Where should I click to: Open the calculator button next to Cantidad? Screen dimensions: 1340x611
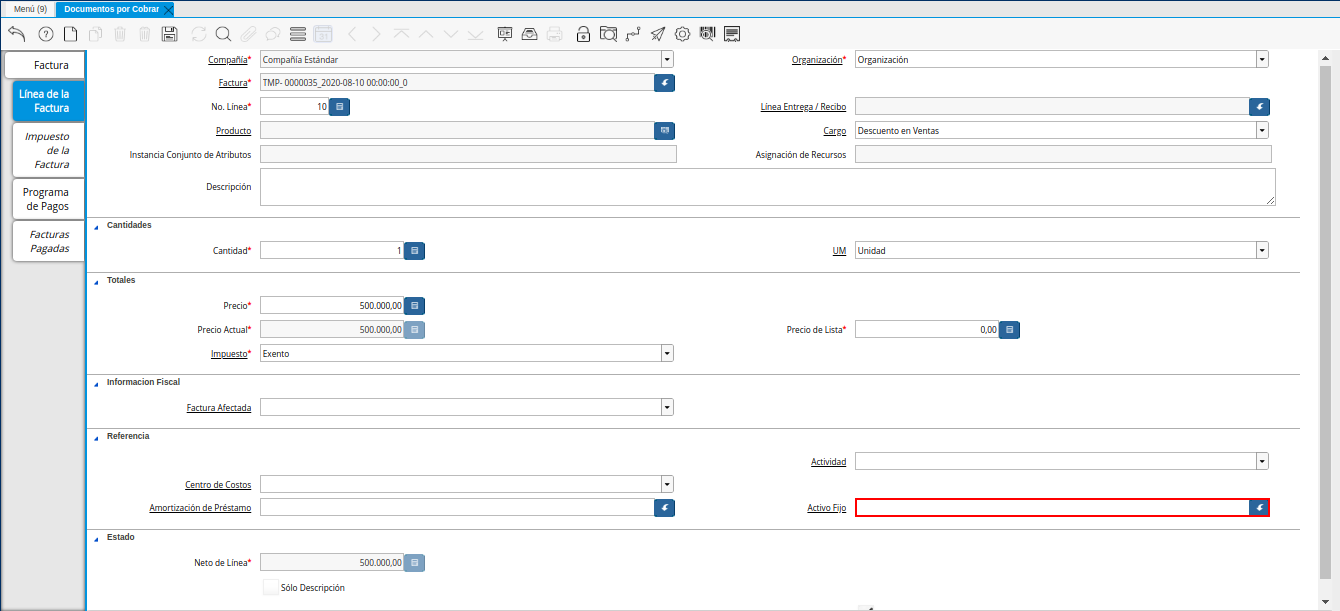[414, 250]
